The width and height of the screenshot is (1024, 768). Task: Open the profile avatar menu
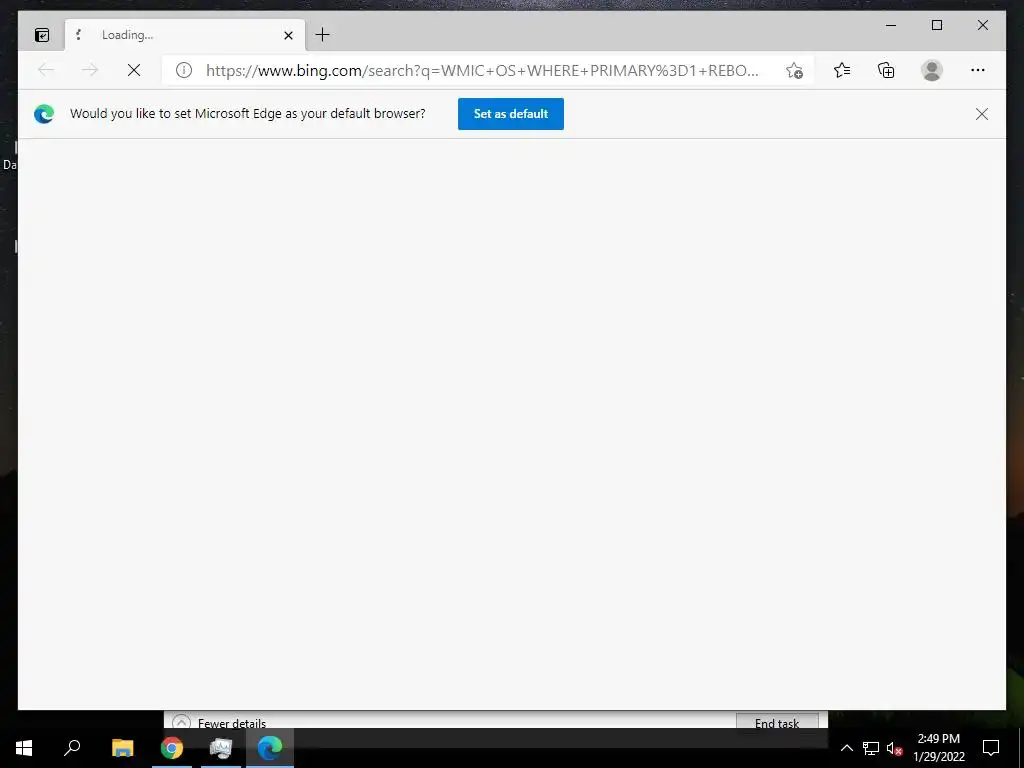point(932,70)
